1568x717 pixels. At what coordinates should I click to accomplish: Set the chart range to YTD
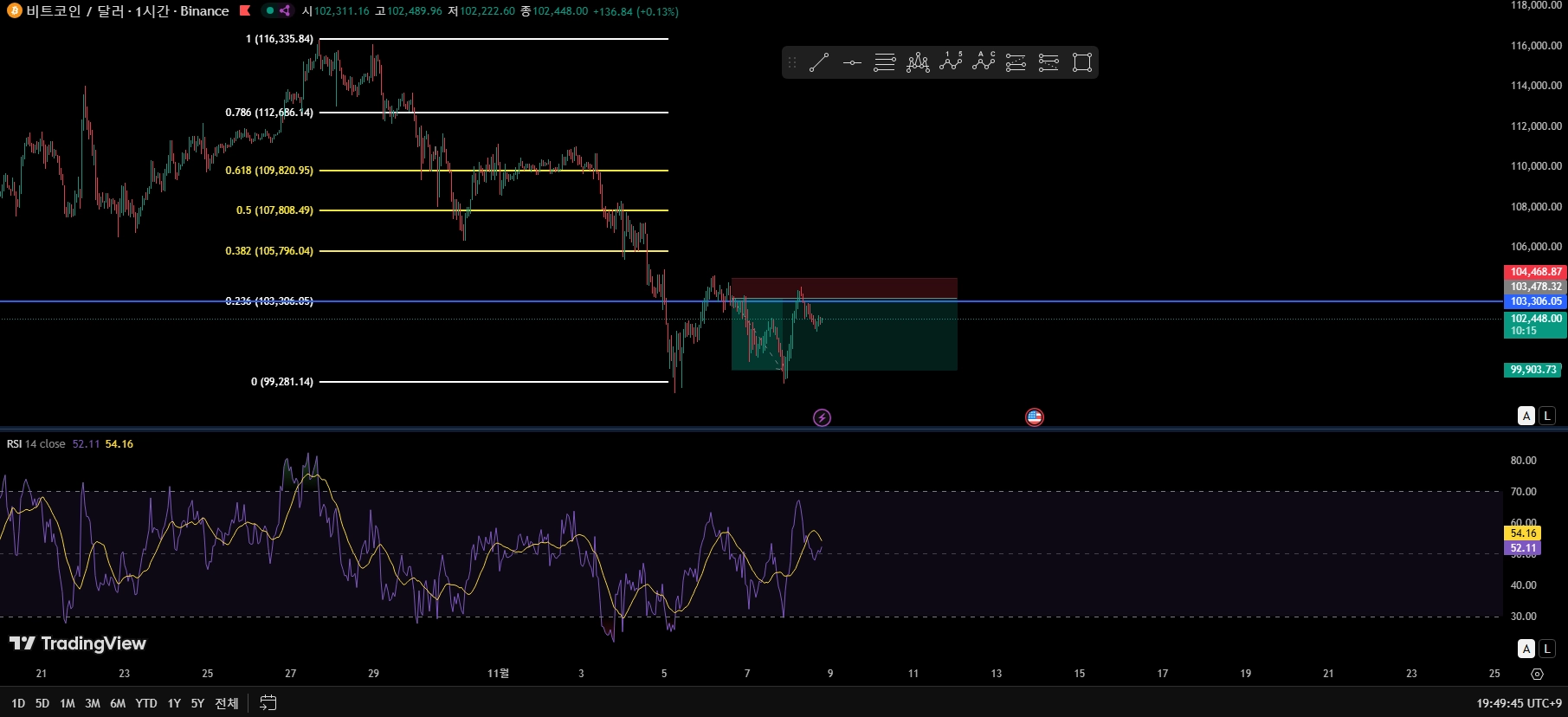point(146,703)
